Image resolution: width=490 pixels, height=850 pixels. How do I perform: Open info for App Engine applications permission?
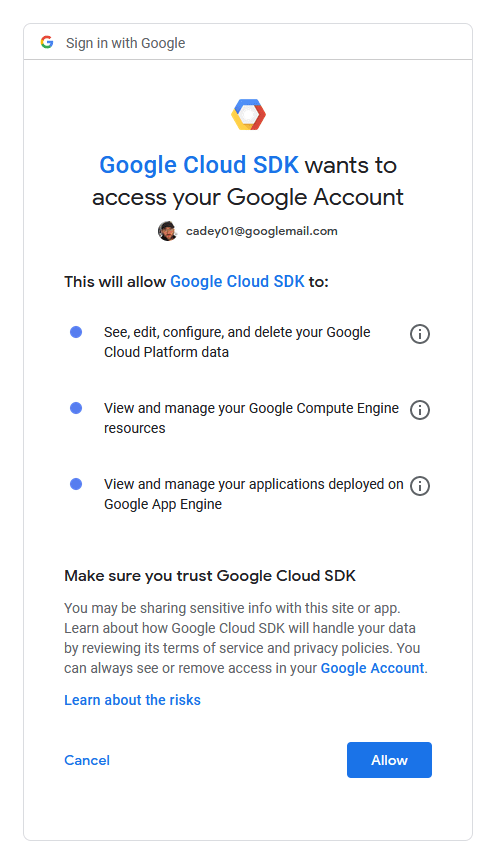click(420, 486)
